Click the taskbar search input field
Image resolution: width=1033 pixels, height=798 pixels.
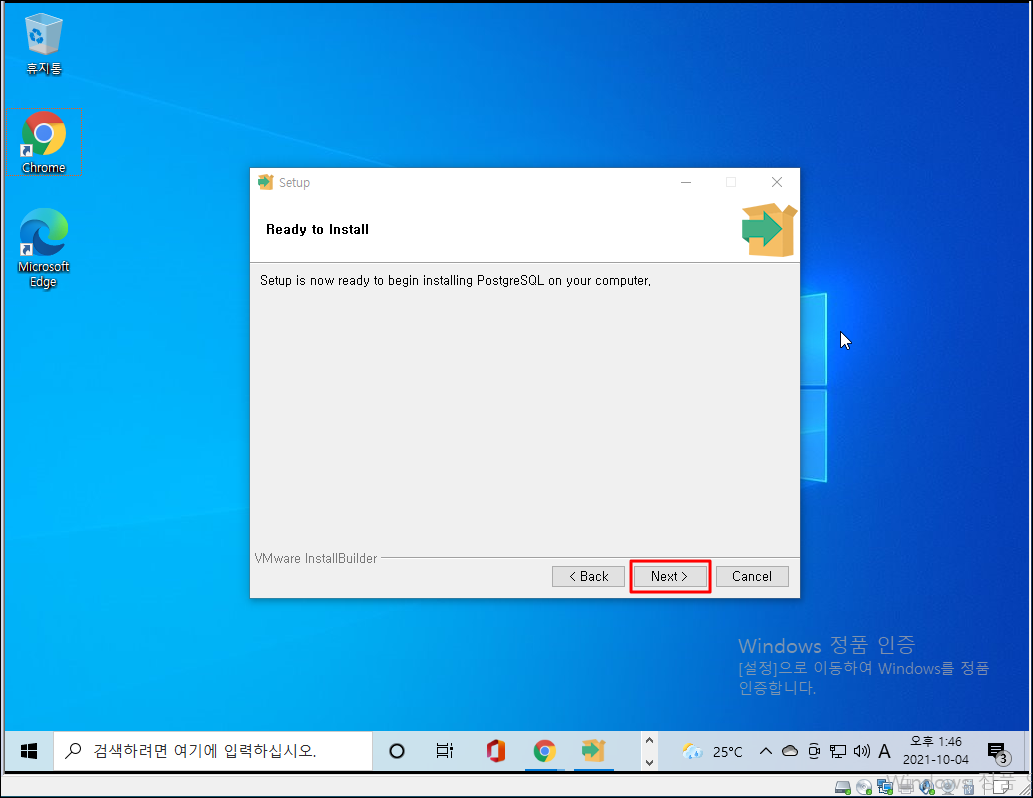coord(212,751)
